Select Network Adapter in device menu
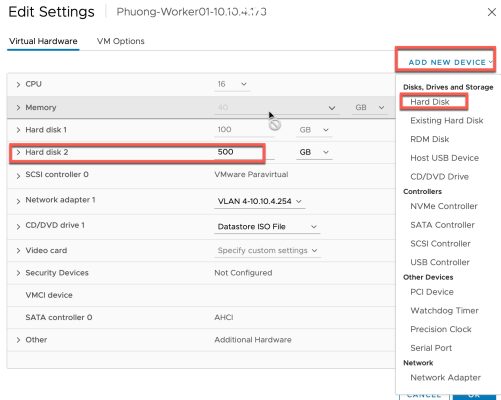The image size is (501, 400). 445,378
